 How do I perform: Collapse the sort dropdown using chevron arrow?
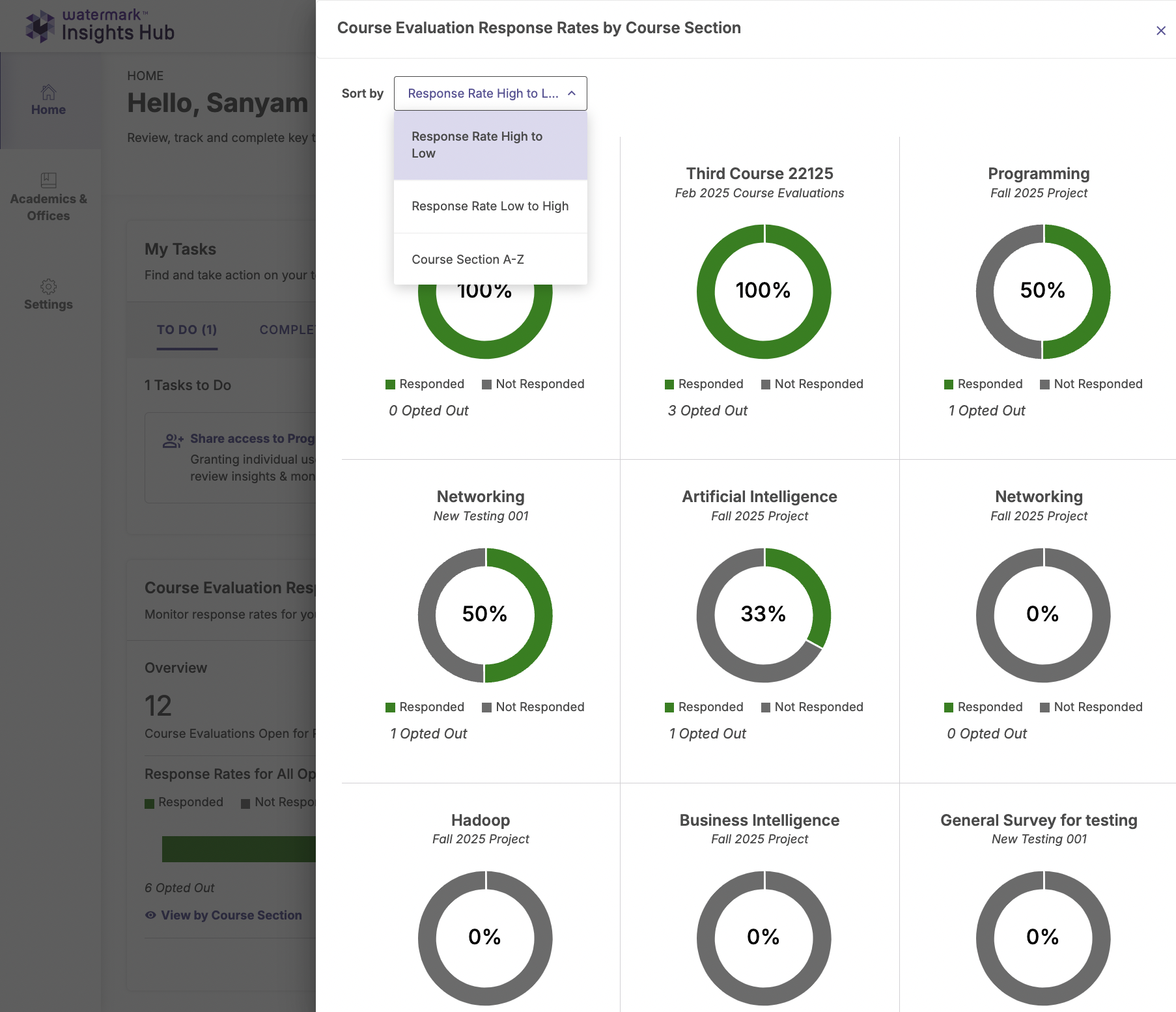572,93
